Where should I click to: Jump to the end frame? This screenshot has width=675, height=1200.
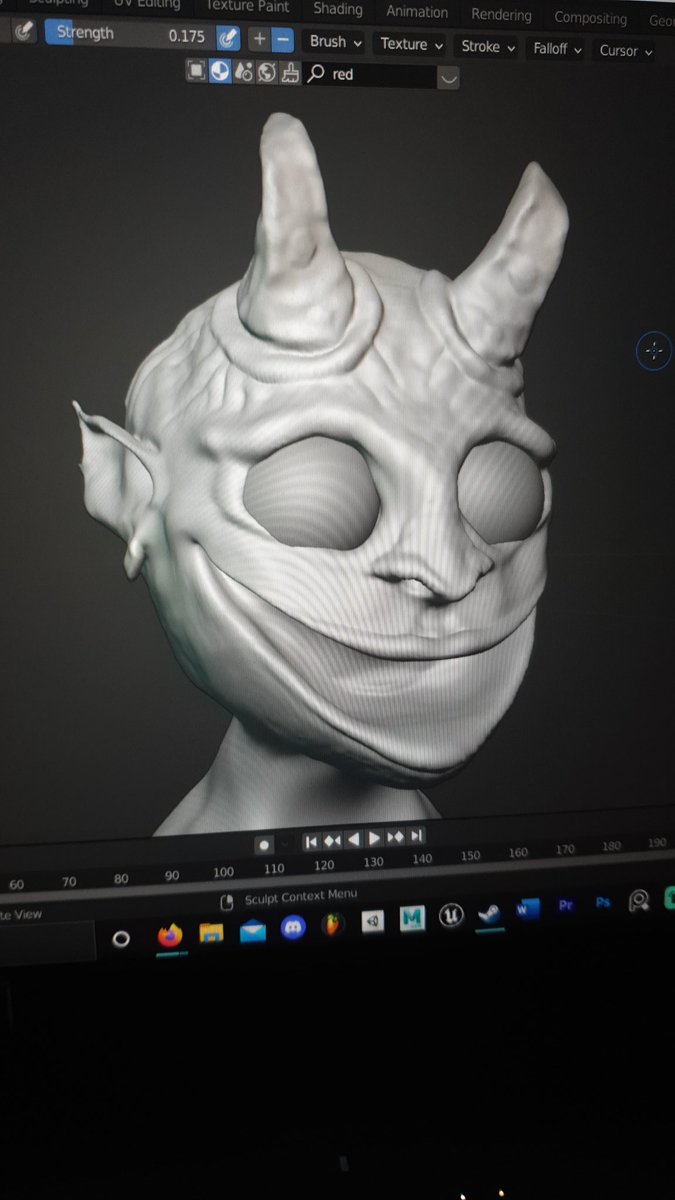pyautogui.click(x=417, y=836)
